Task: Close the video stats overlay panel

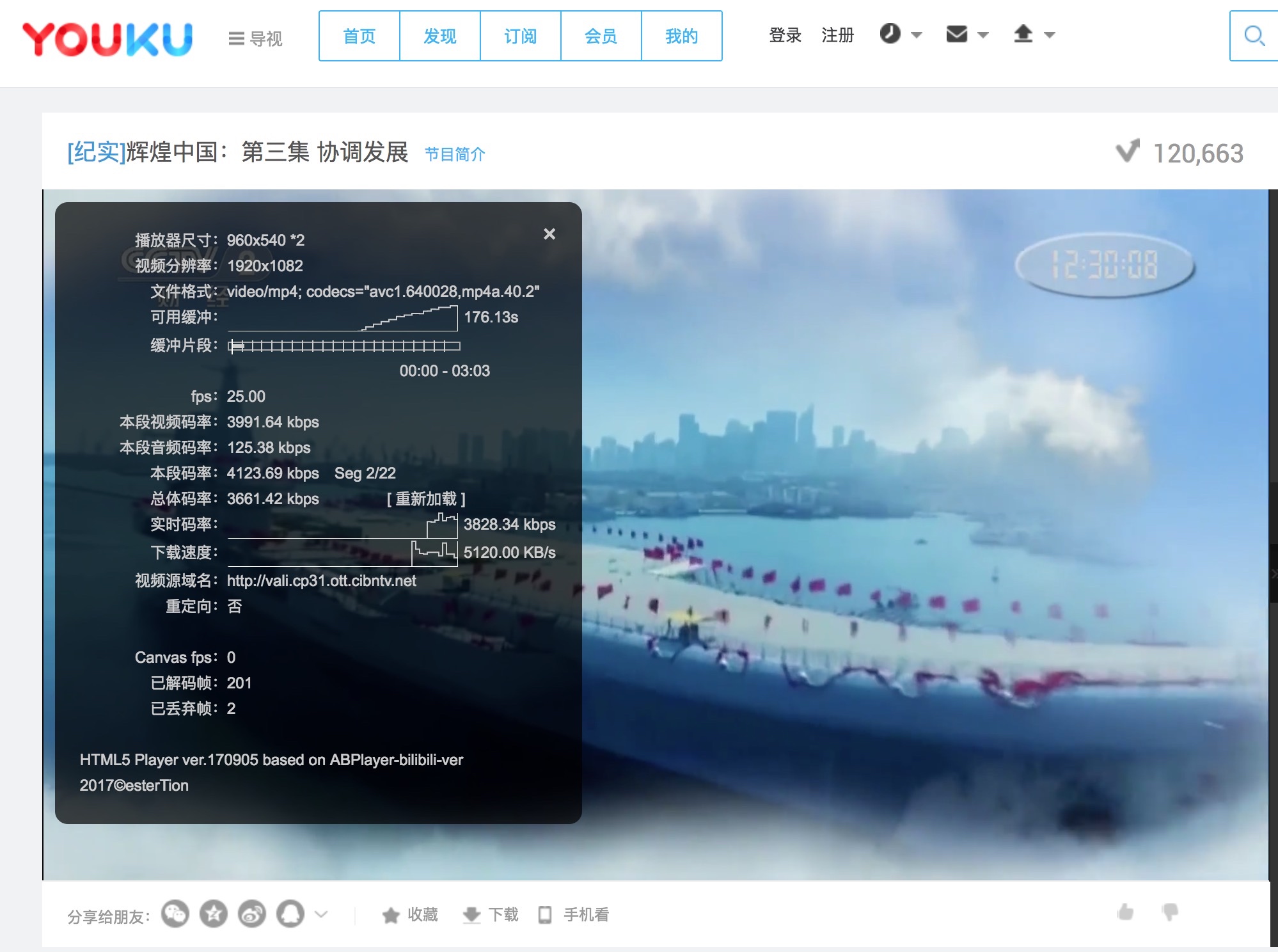Action: (549, 234)
